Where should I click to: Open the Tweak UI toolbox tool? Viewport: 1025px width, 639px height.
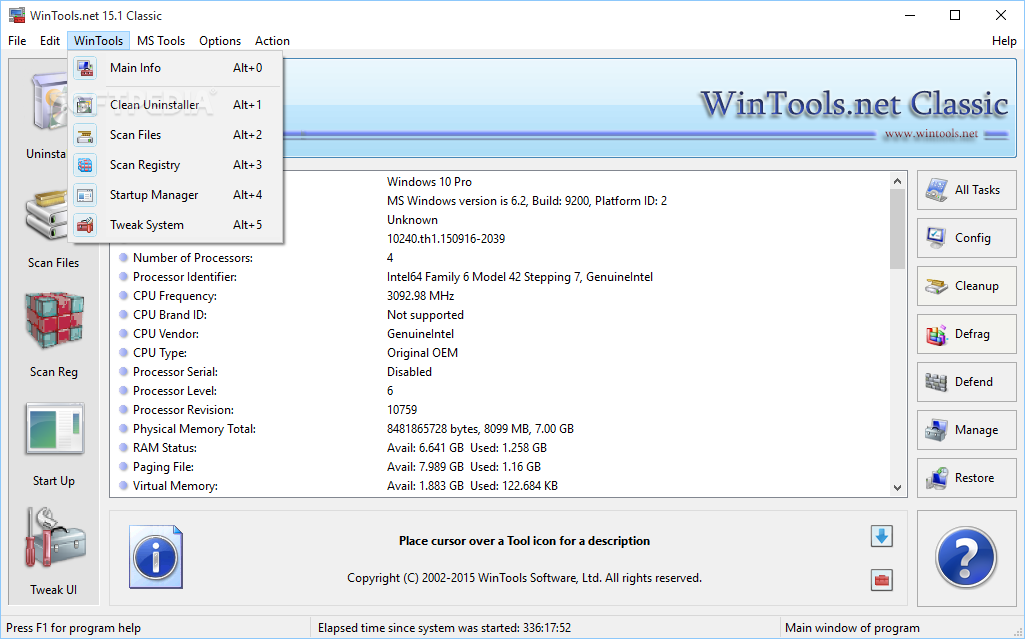tap(54, 552)
